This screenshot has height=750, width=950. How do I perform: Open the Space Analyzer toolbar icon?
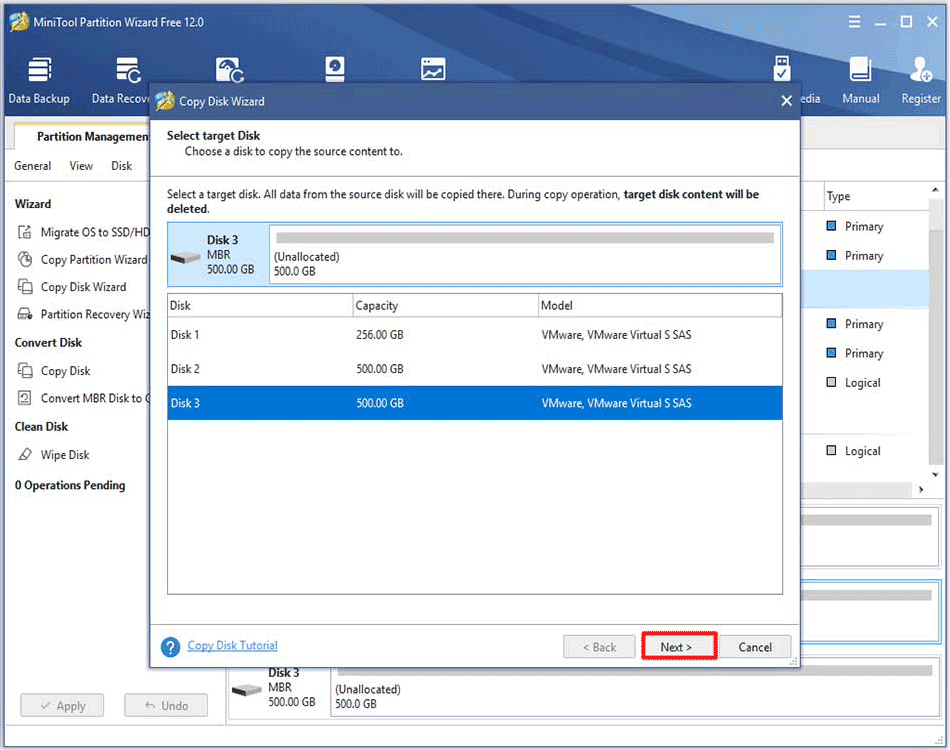(x=433, y=70)
